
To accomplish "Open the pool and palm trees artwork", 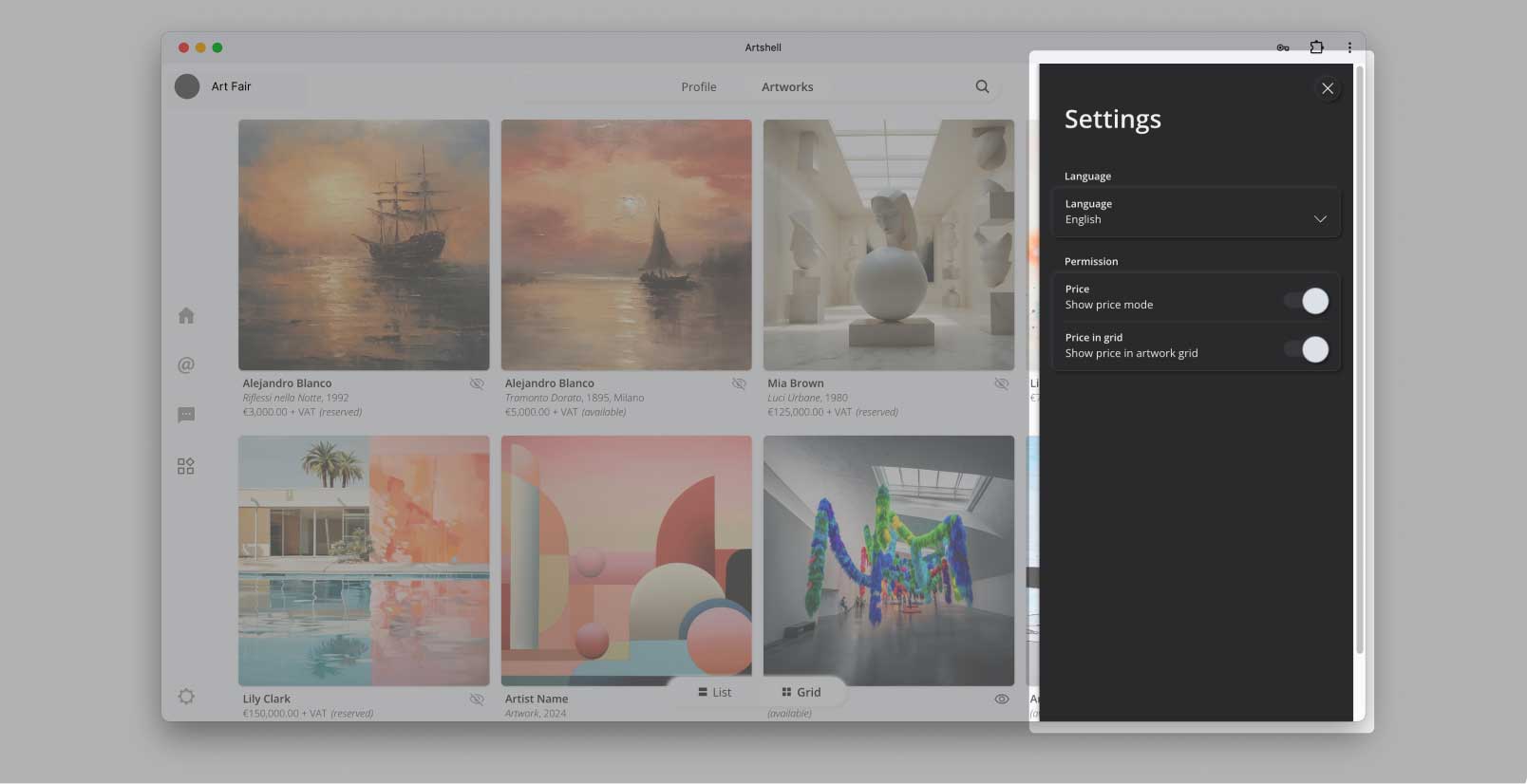I will (x=364, y=561).
